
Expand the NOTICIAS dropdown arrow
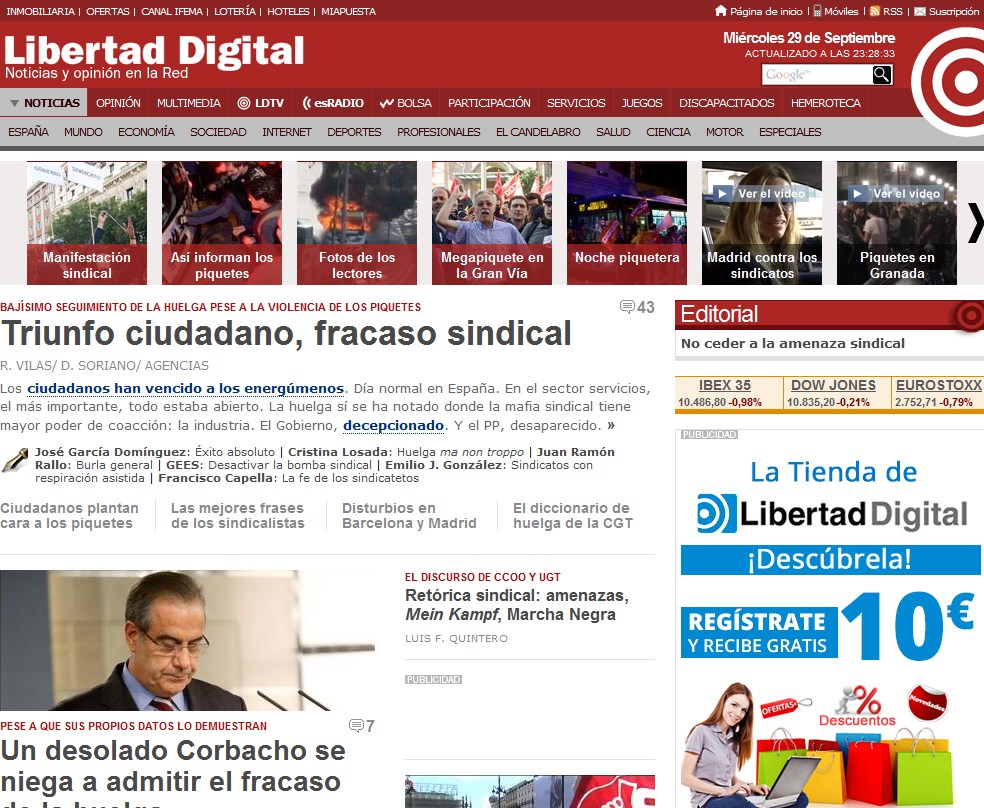coord(15,103)
